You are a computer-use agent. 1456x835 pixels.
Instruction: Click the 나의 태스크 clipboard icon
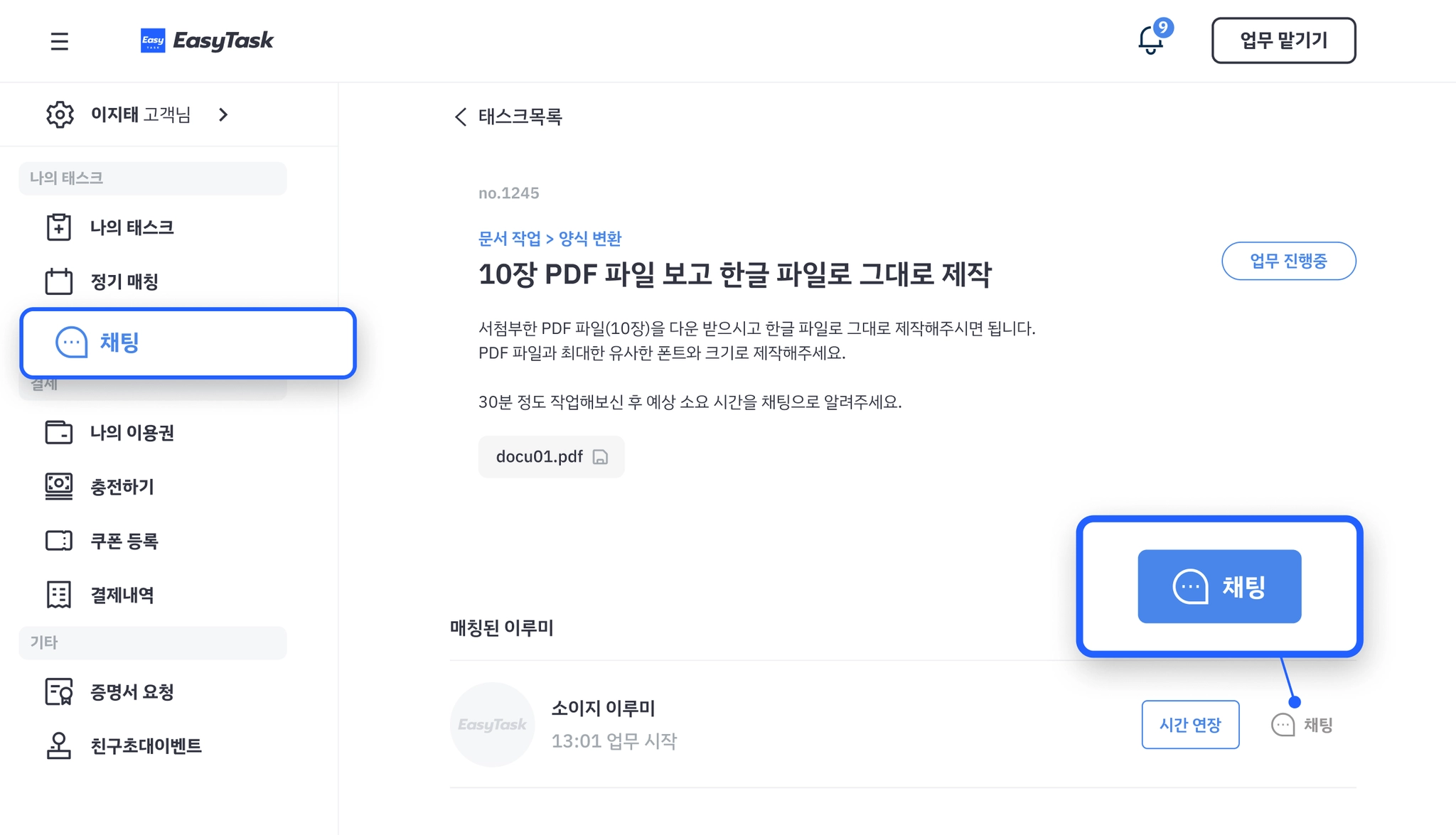coord(59,227)
